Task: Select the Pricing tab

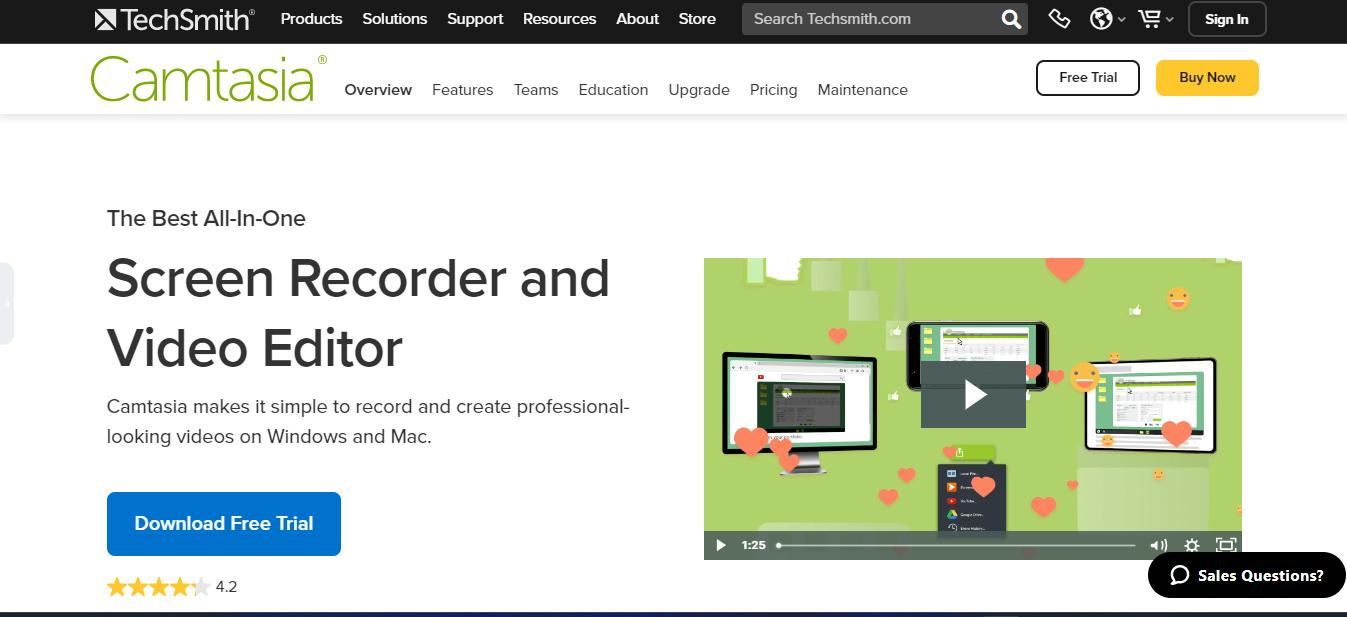Action: click(774, 90)
